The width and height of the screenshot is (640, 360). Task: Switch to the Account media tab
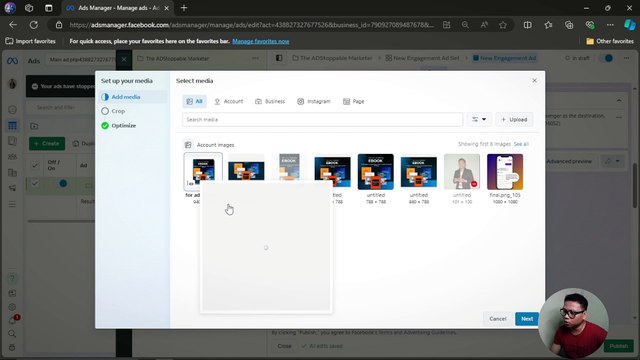pyautogui.click(x=229, y=101)
